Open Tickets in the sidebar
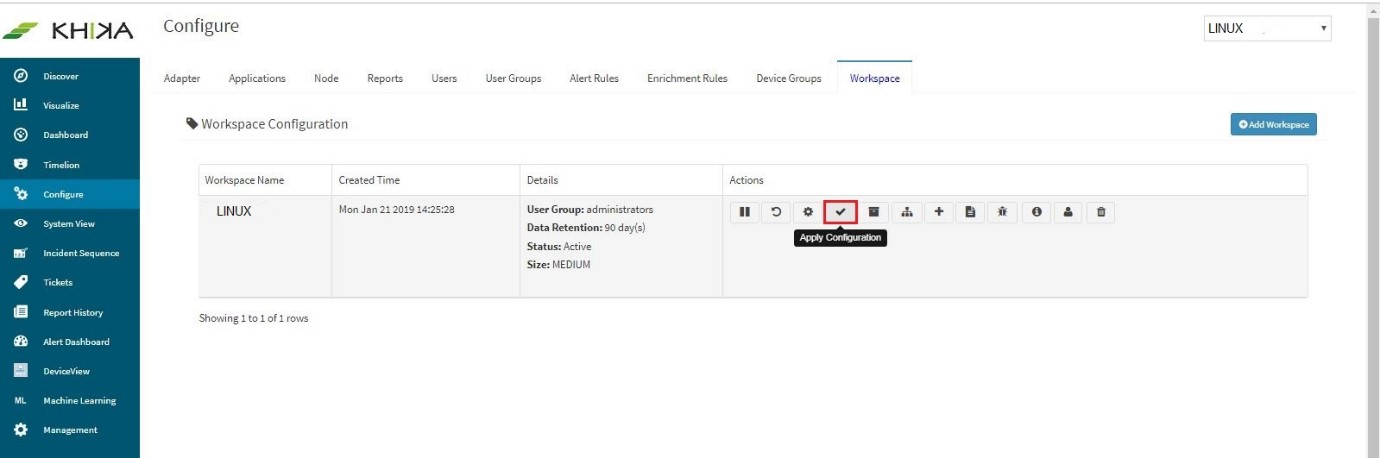Viewport: 1380px width, 458px height. point(70,282)
